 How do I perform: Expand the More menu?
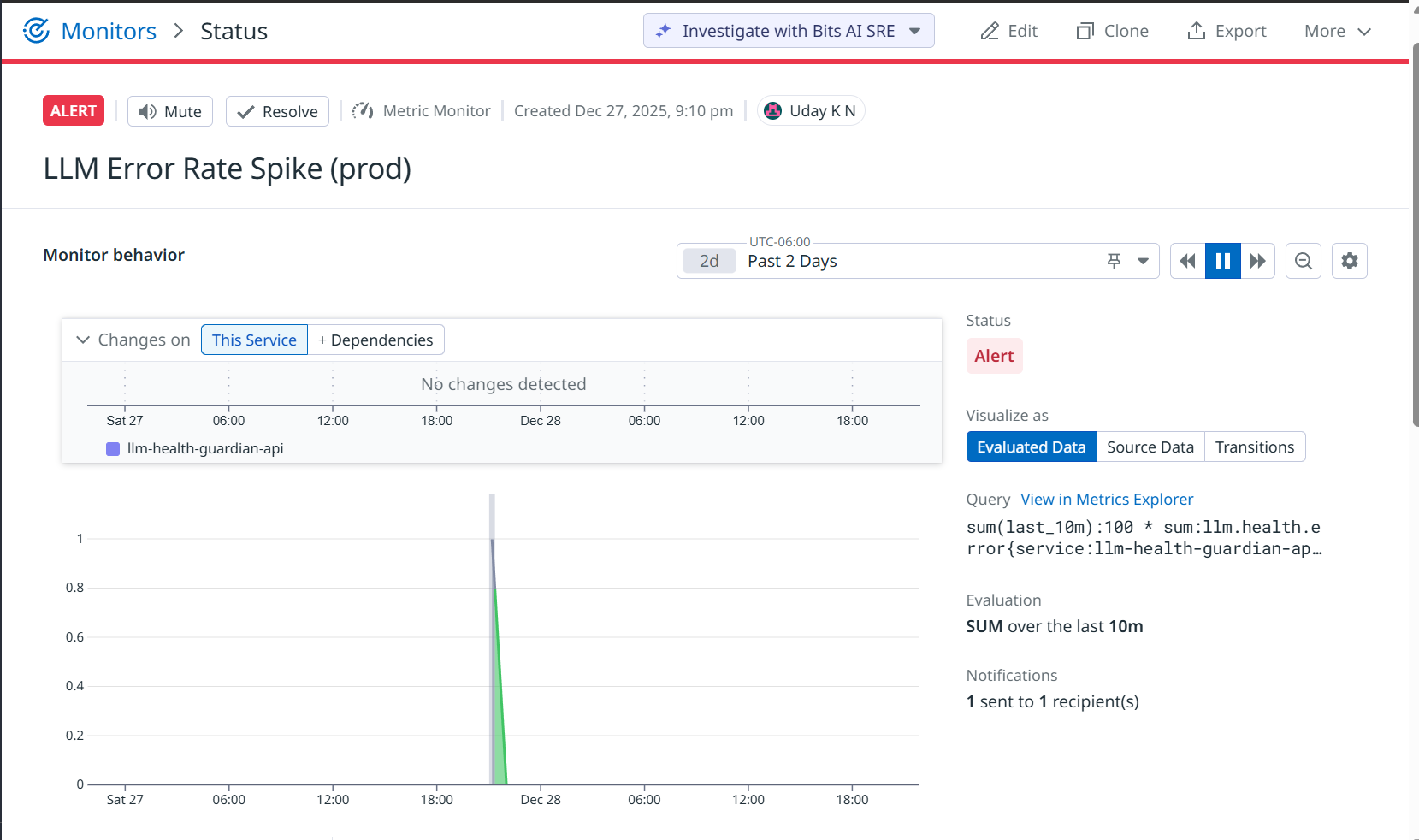pos(1338,31)
